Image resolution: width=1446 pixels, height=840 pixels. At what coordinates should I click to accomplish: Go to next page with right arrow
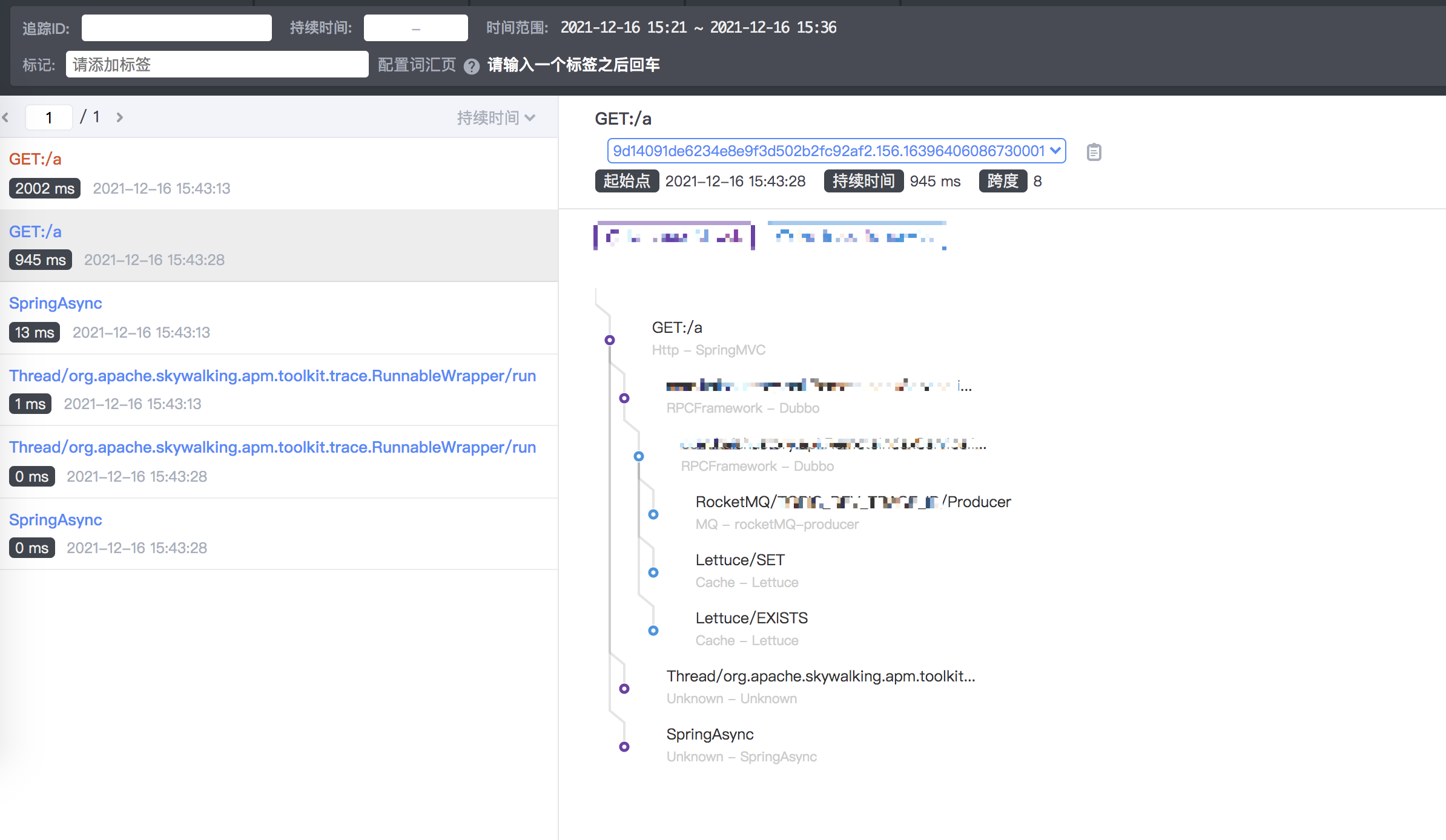[x=119, y=117]
